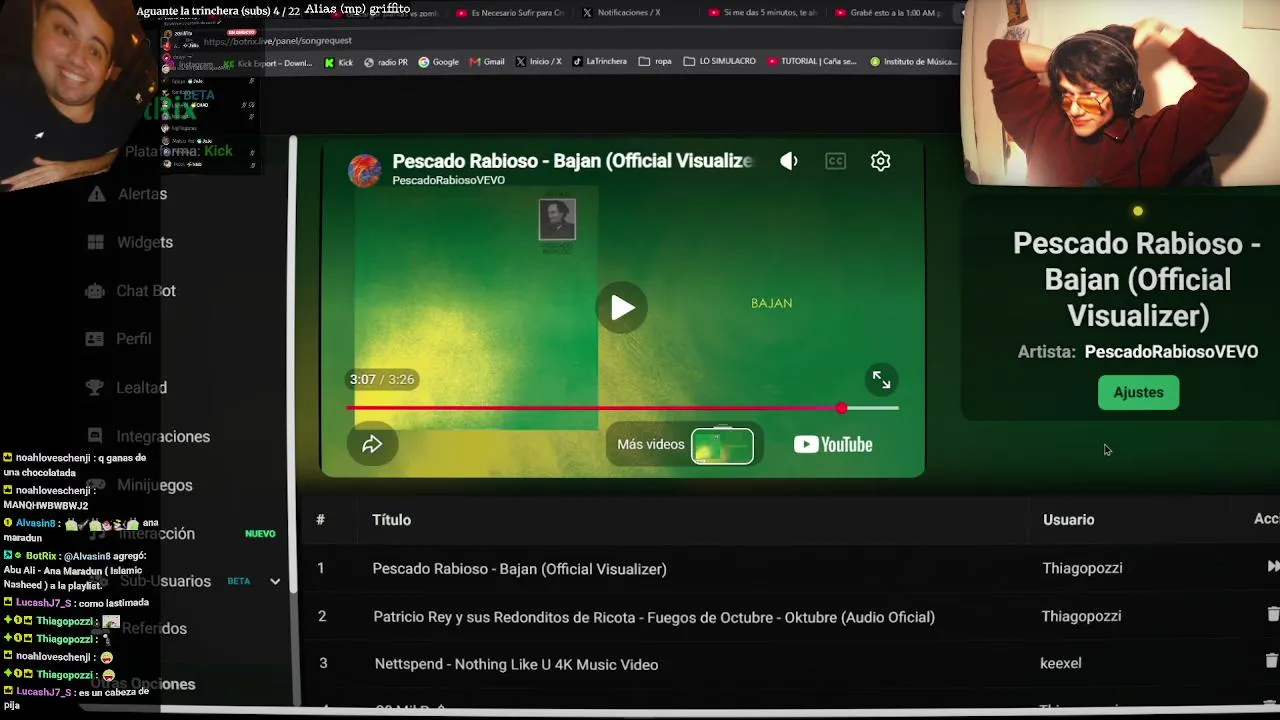
Task: Click PescadoRabiosoVEVO under the player title
Action: [448, 181]
